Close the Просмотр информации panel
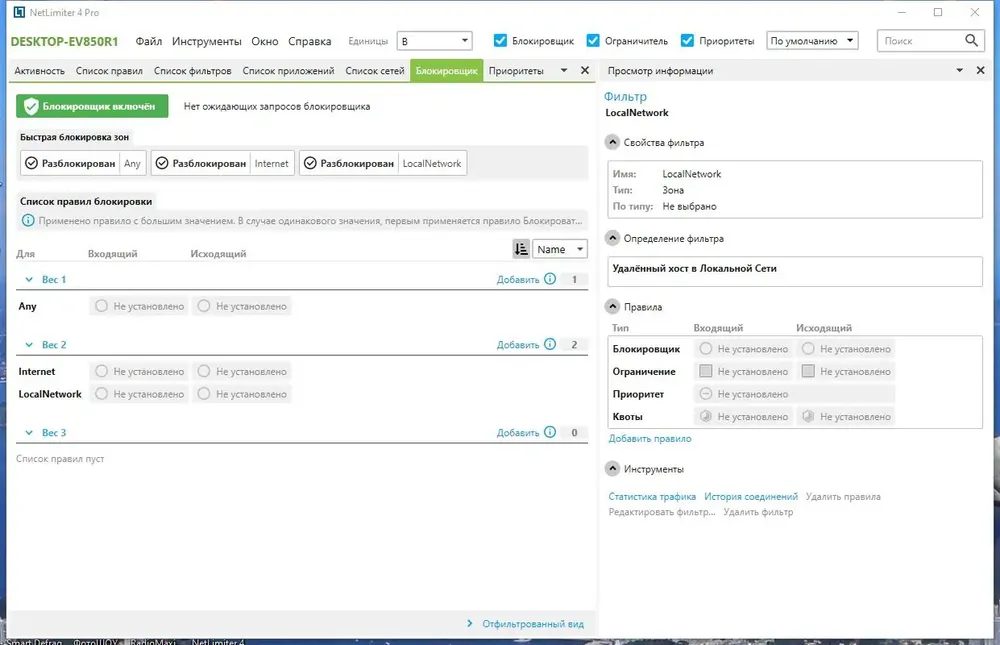The image size is (1000, 645). [x=980, y=70]
